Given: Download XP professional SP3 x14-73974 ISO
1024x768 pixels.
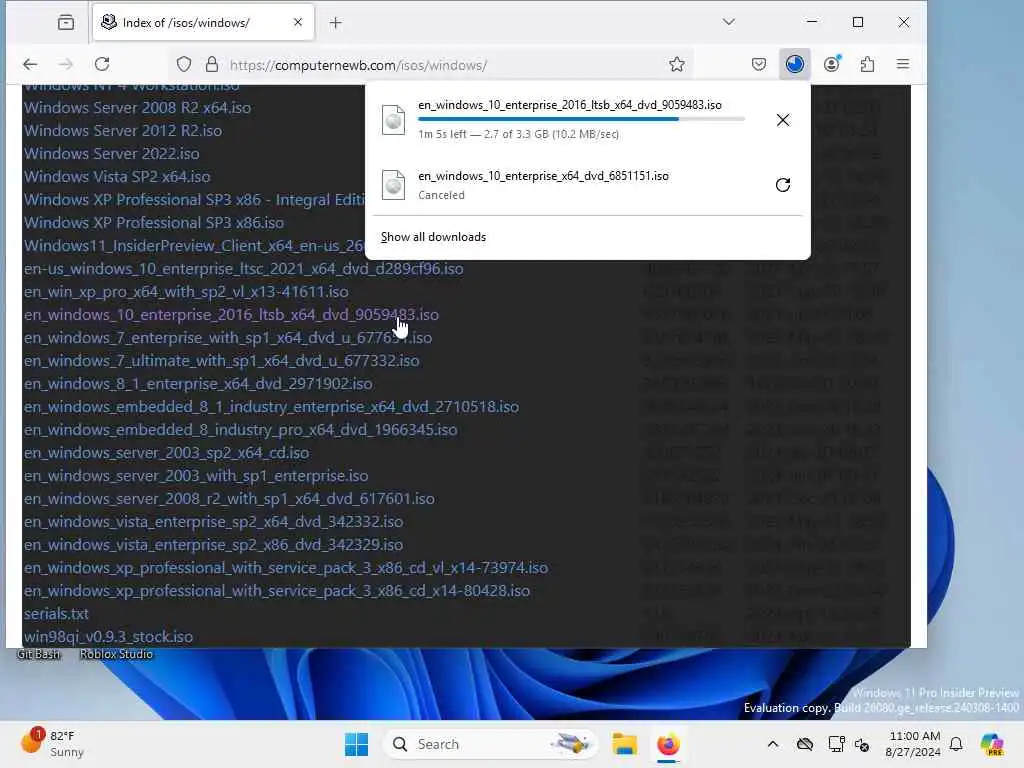Looking at the screenshot, I should tap(285, 568).
